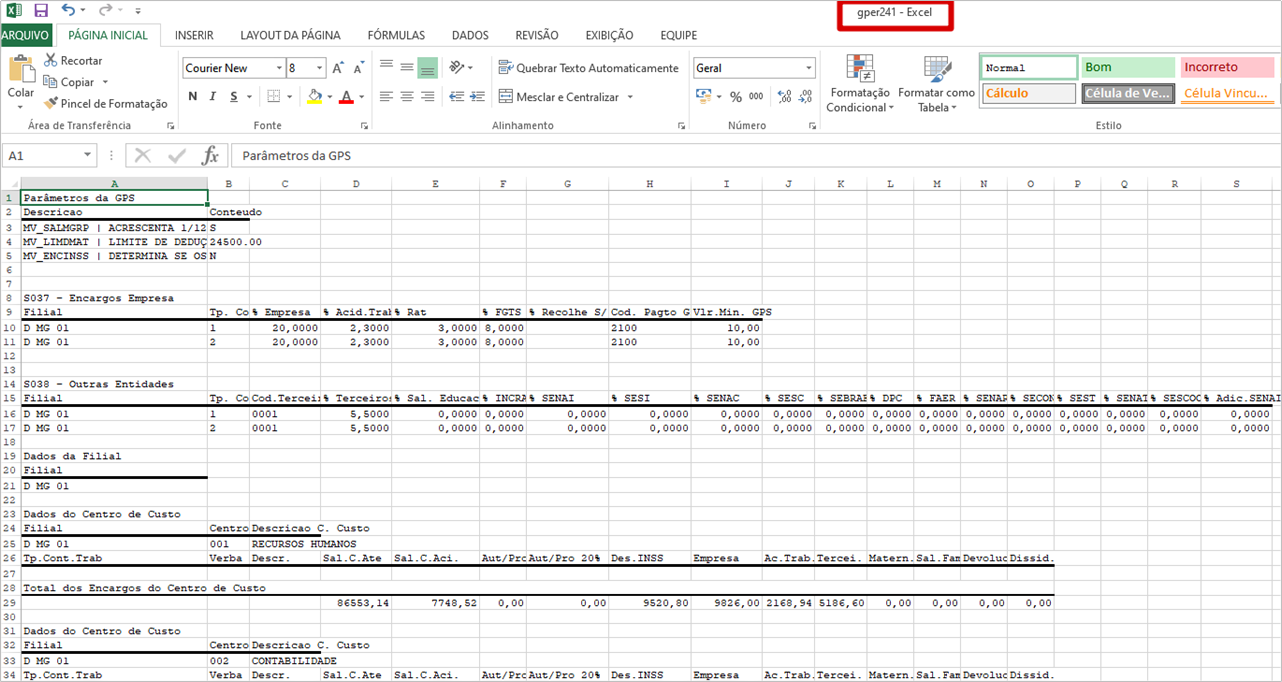Open the ARQUIVO tab
This screenshot has height=682, width=1282.
coord(25,35)
